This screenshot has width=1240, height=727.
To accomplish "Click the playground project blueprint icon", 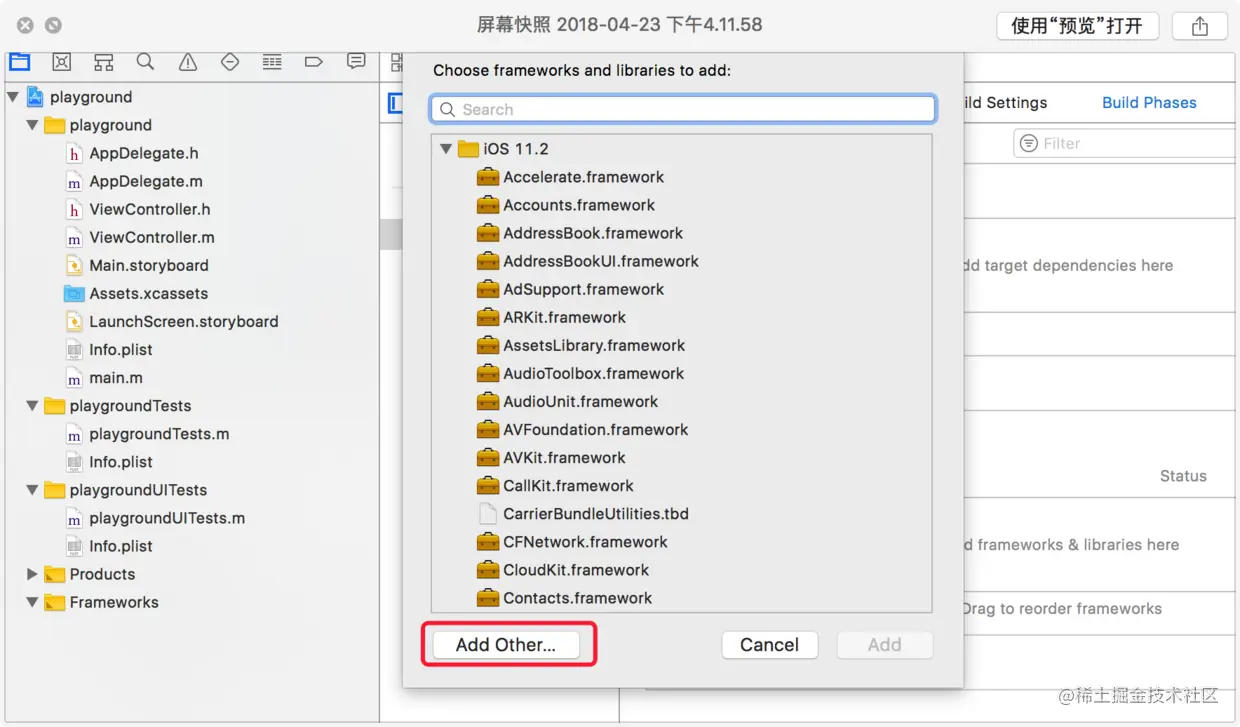I will pos(36,97).
